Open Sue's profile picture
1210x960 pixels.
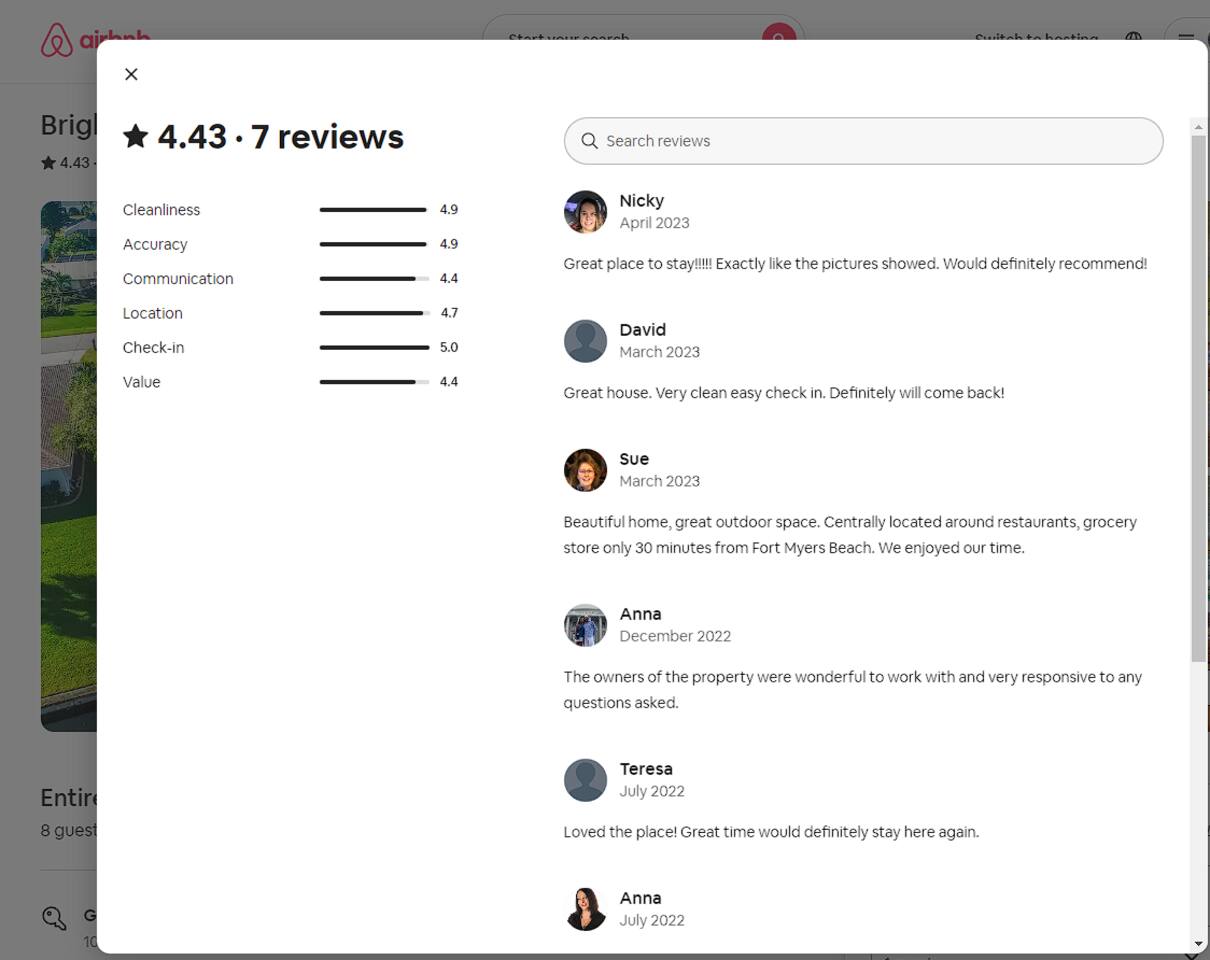click(585, 470)
